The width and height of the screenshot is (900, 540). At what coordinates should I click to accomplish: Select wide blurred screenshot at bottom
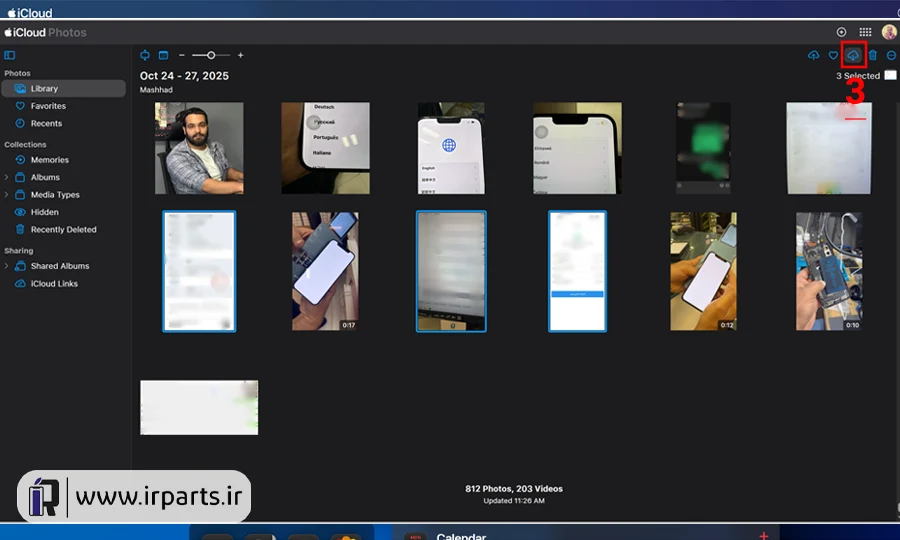(199, 407)
